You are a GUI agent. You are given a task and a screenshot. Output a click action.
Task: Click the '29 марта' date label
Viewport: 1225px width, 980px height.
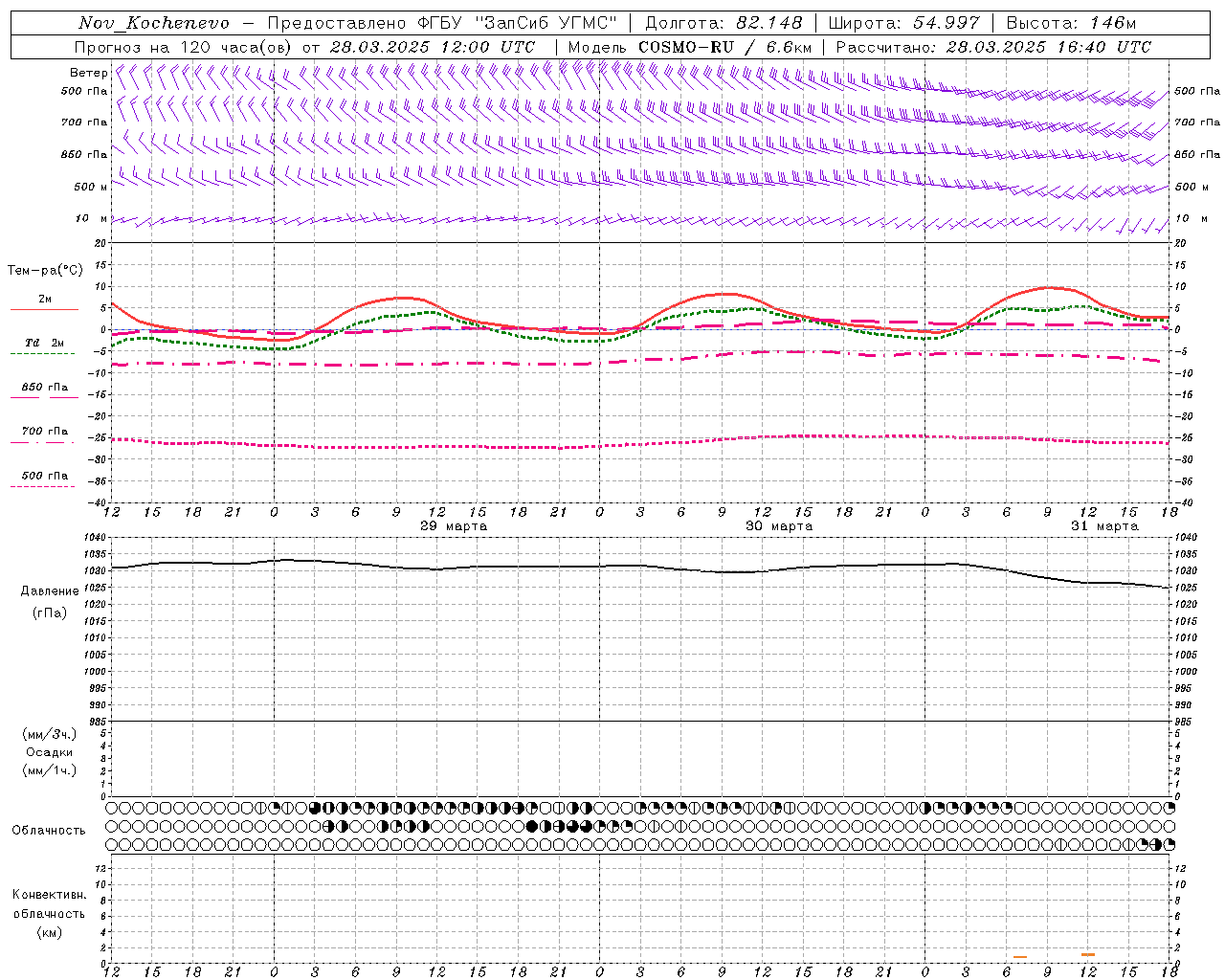(454, 525)
